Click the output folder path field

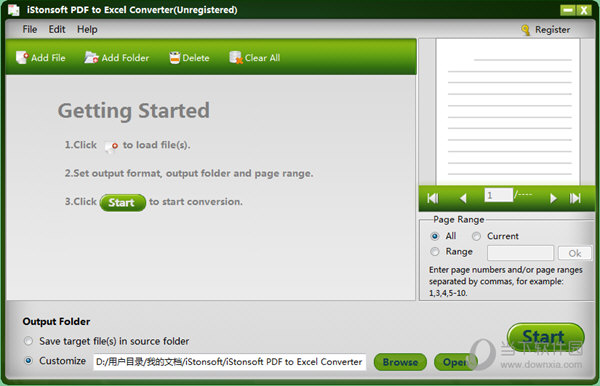[229, 362]
